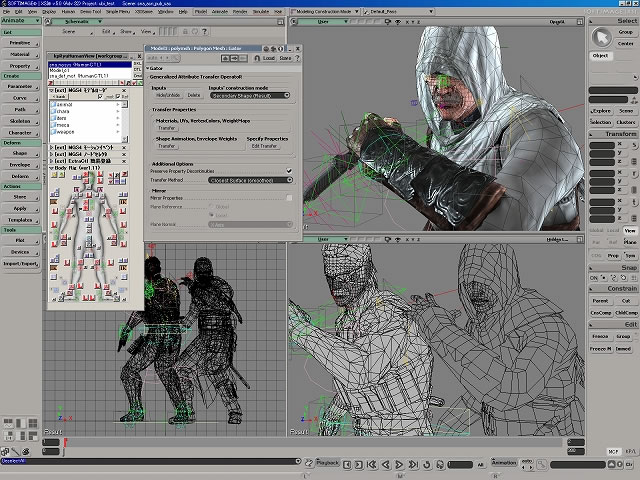Click the first Transform X input field
640x480 pixels.
[x=600, y=147]
